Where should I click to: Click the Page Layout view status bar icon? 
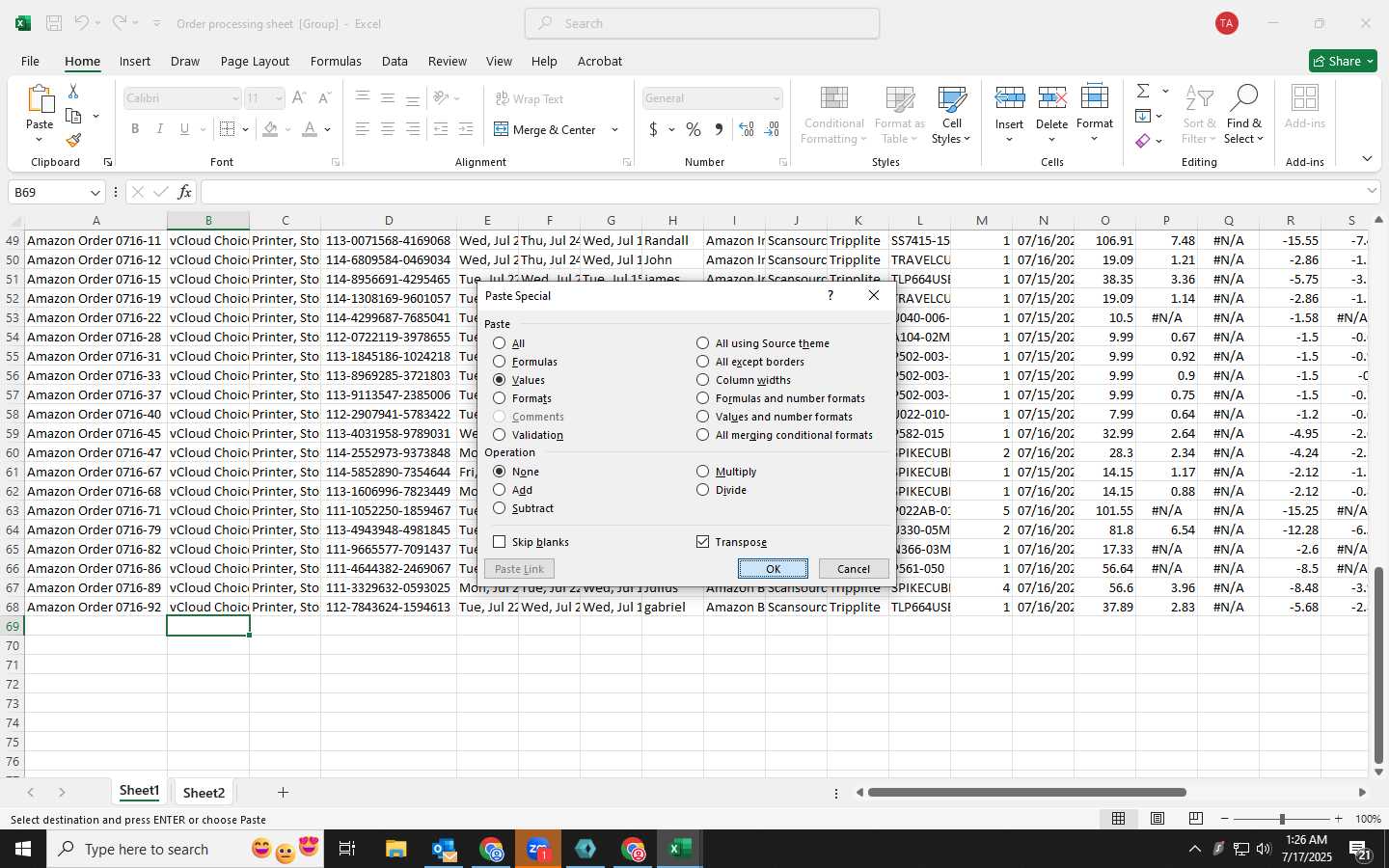[1157, 819]
